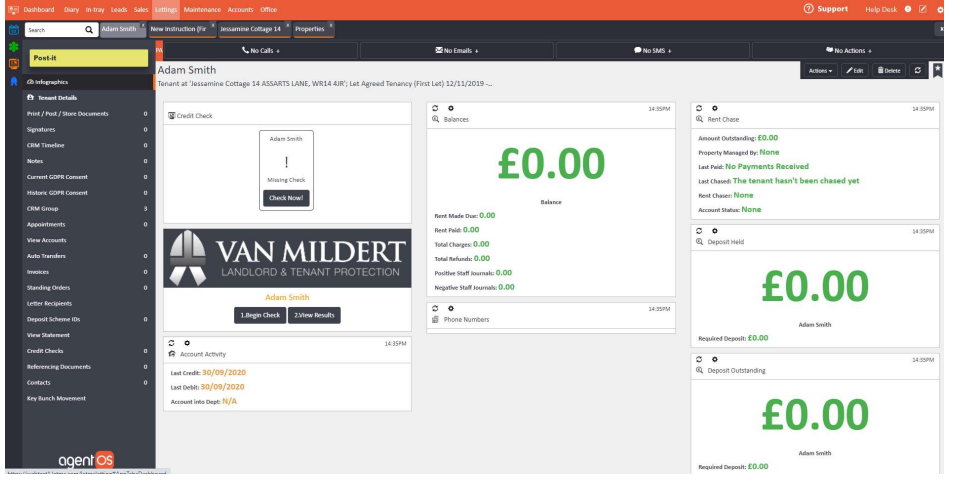Click the record refresh button near Delete
Image resolution: width=967 pixels, height=495 pixels.
916,70
